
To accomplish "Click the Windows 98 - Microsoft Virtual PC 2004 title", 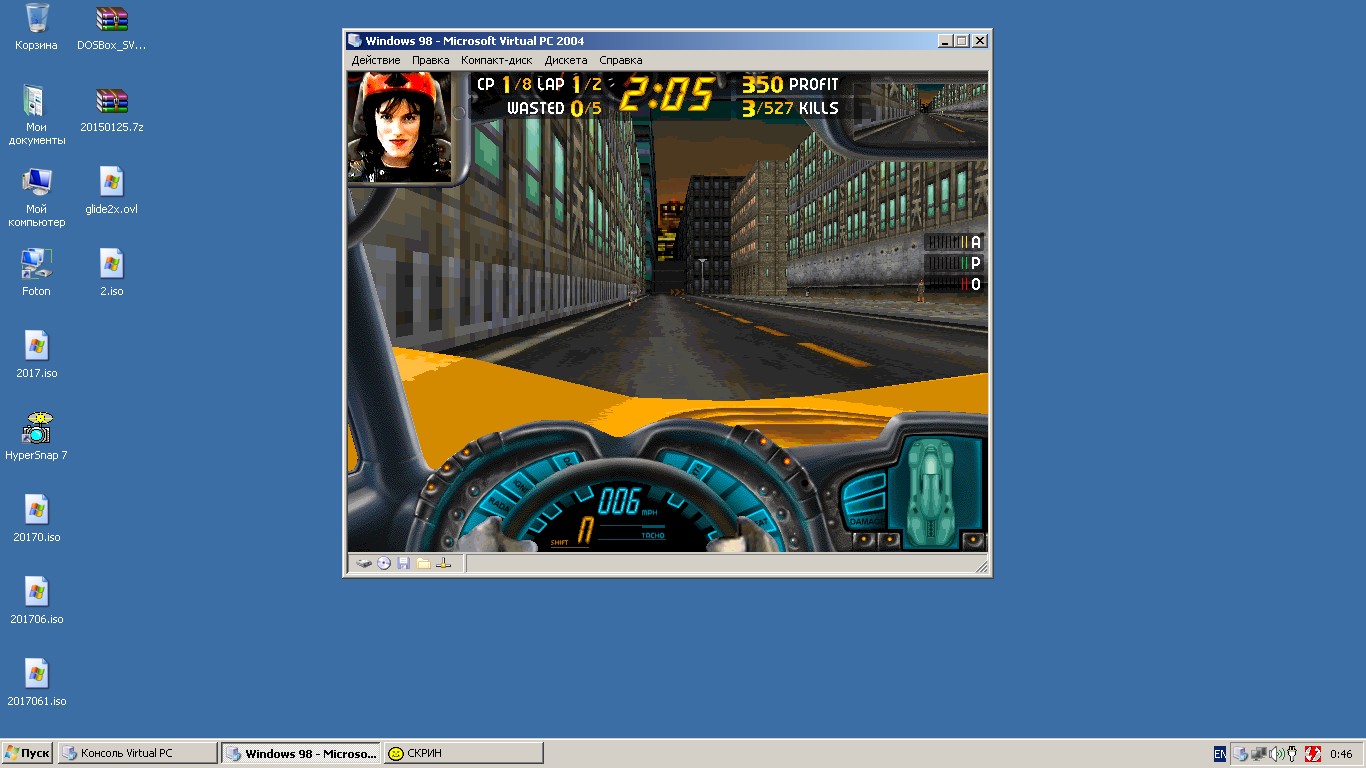I will coord(475,41).
